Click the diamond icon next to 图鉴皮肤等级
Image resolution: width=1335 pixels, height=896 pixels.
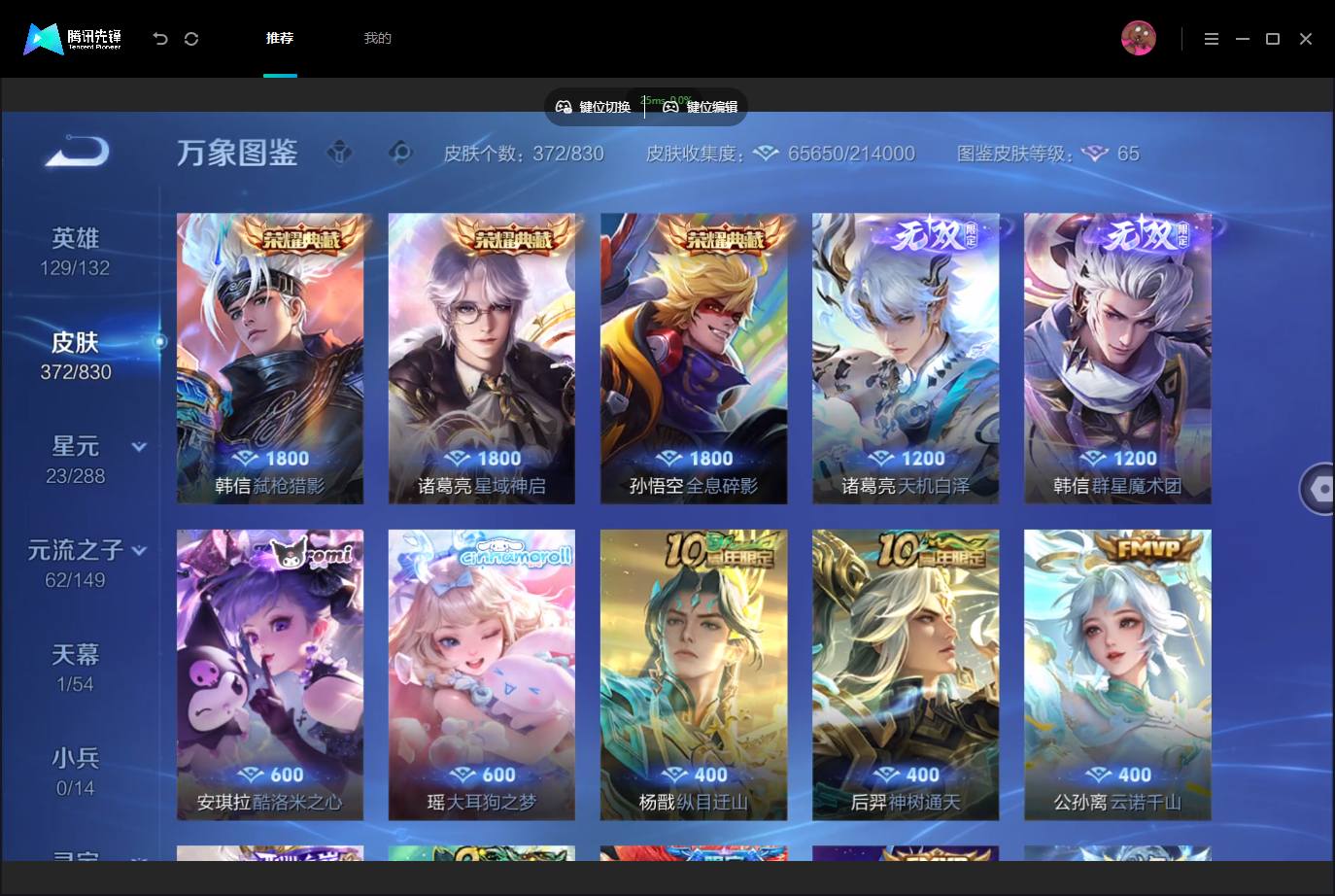[1095, 154]
